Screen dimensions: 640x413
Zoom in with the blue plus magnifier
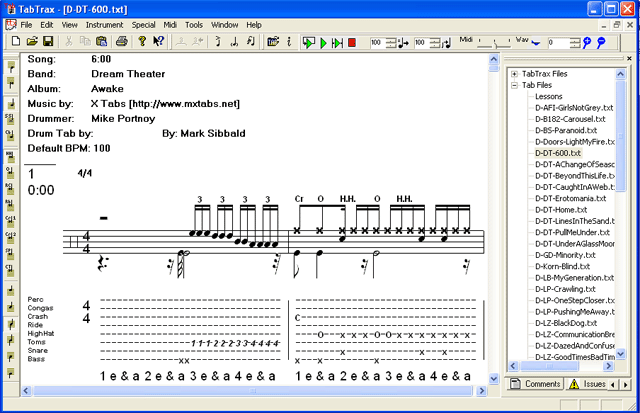coord(587,42)
